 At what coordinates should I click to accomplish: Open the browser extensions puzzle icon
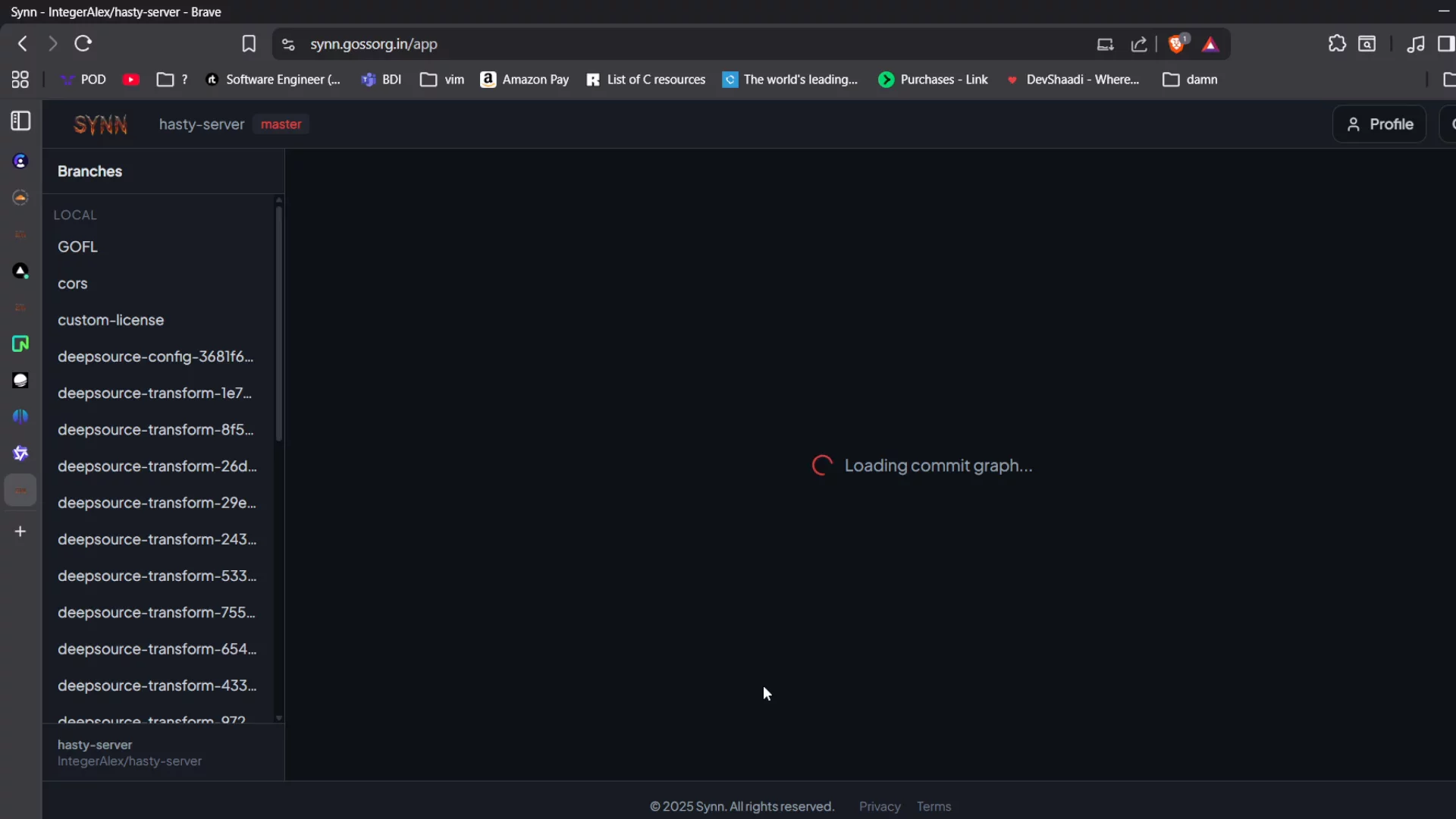coord(1337,43)
